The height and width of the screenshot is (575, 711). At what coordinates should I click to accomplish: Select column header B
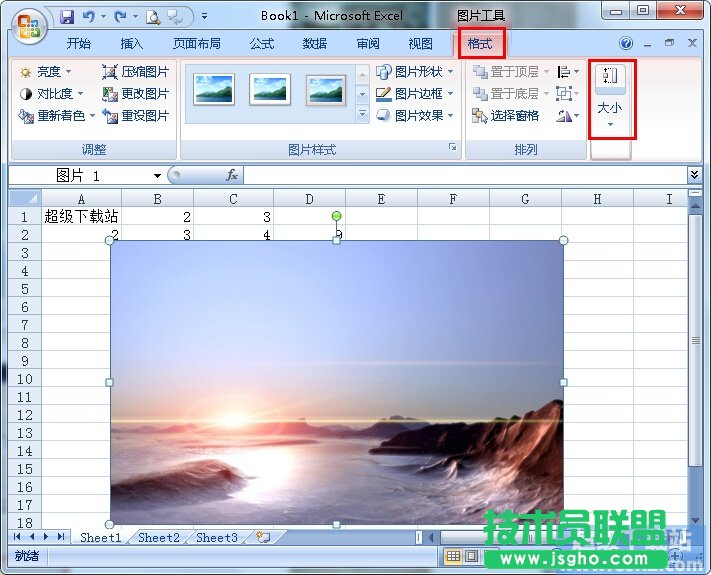coord(158,199)
